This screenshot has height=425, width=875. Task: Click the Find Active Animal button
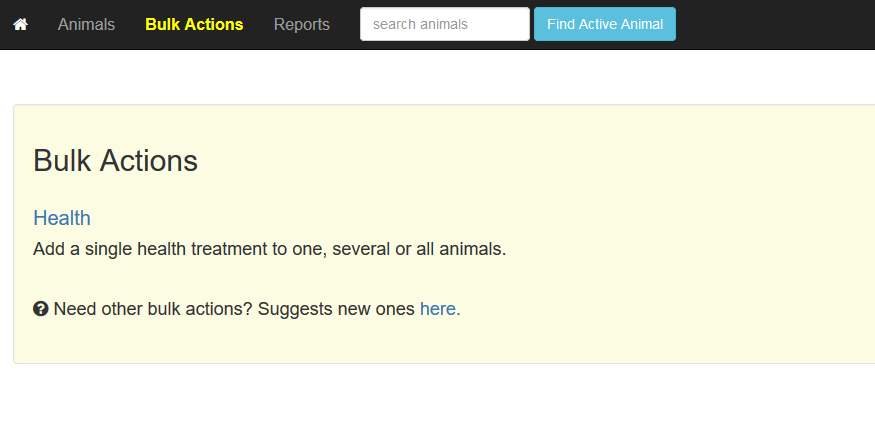click(605, 24)
